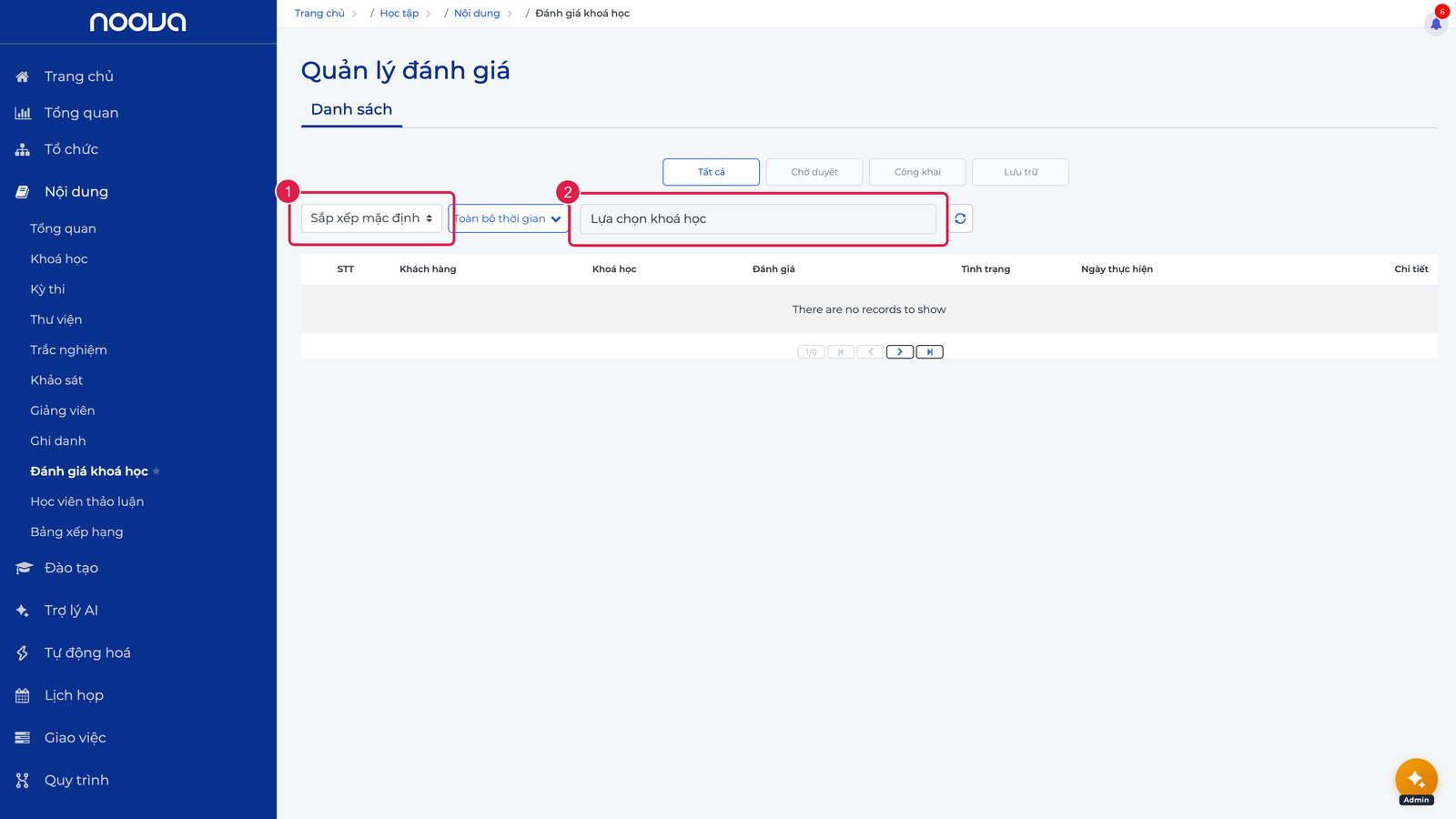Click the STT column header
Screen dimensions: 1456x819
(x=346, y=269)
